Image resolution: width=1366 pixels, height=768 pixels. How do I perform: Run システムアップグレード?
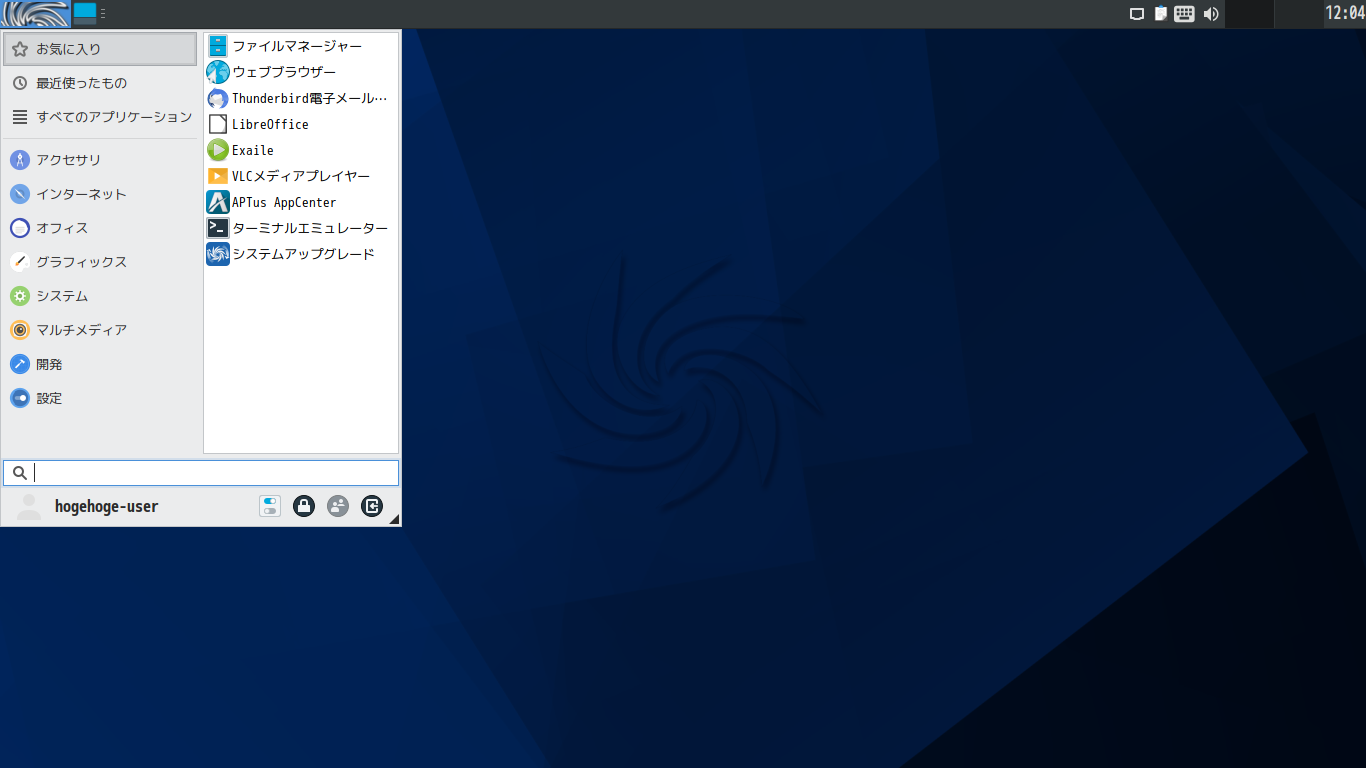301,254
